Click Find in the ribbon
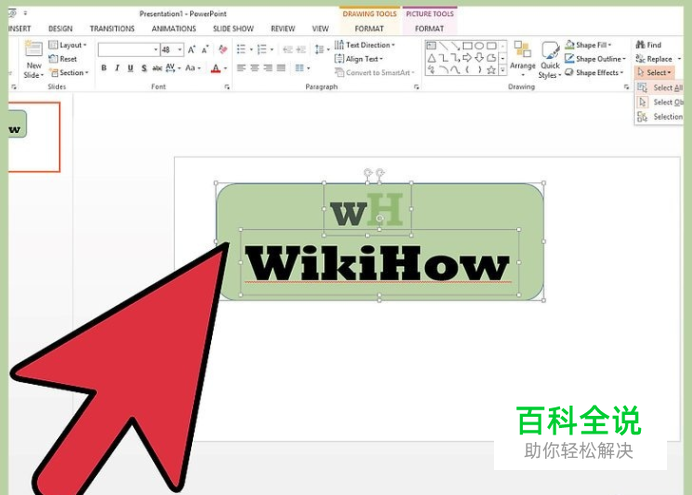The image size is (692, 495). pos(648,45)
